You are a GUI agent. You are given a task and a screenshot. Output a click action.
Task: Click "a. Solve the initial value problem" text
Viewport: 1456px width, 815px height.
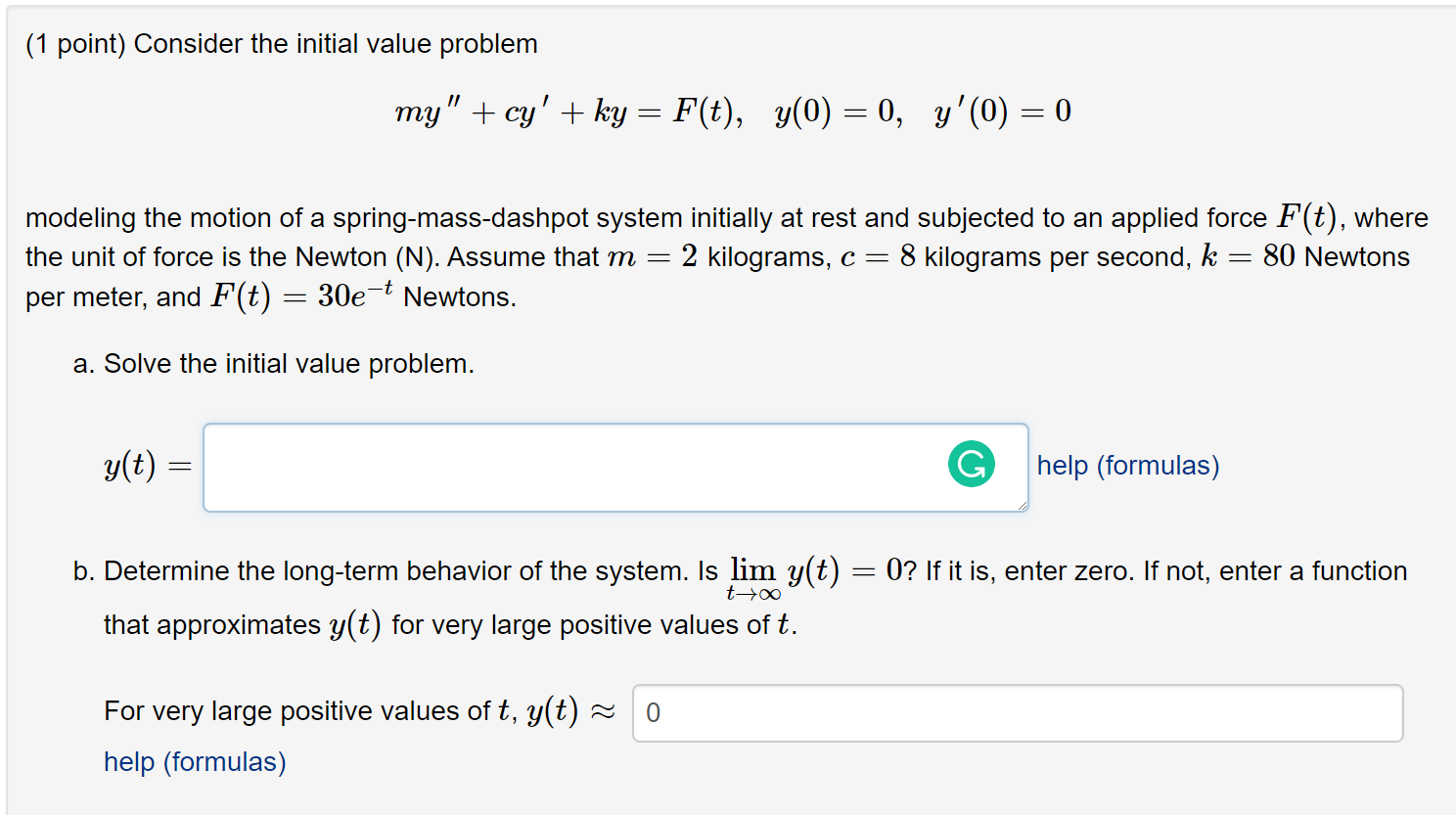point(274,364)
